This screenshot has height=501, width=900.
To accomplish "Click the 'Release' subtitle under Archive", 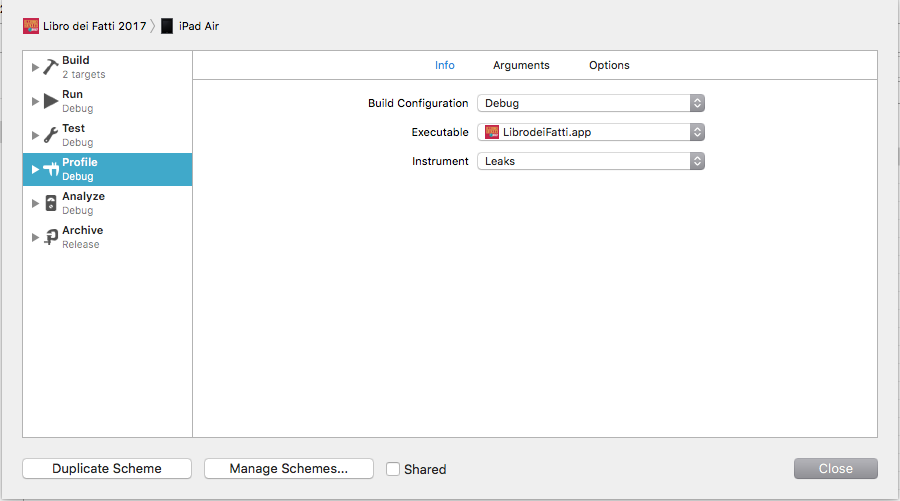I will click(x=81, y=244).
